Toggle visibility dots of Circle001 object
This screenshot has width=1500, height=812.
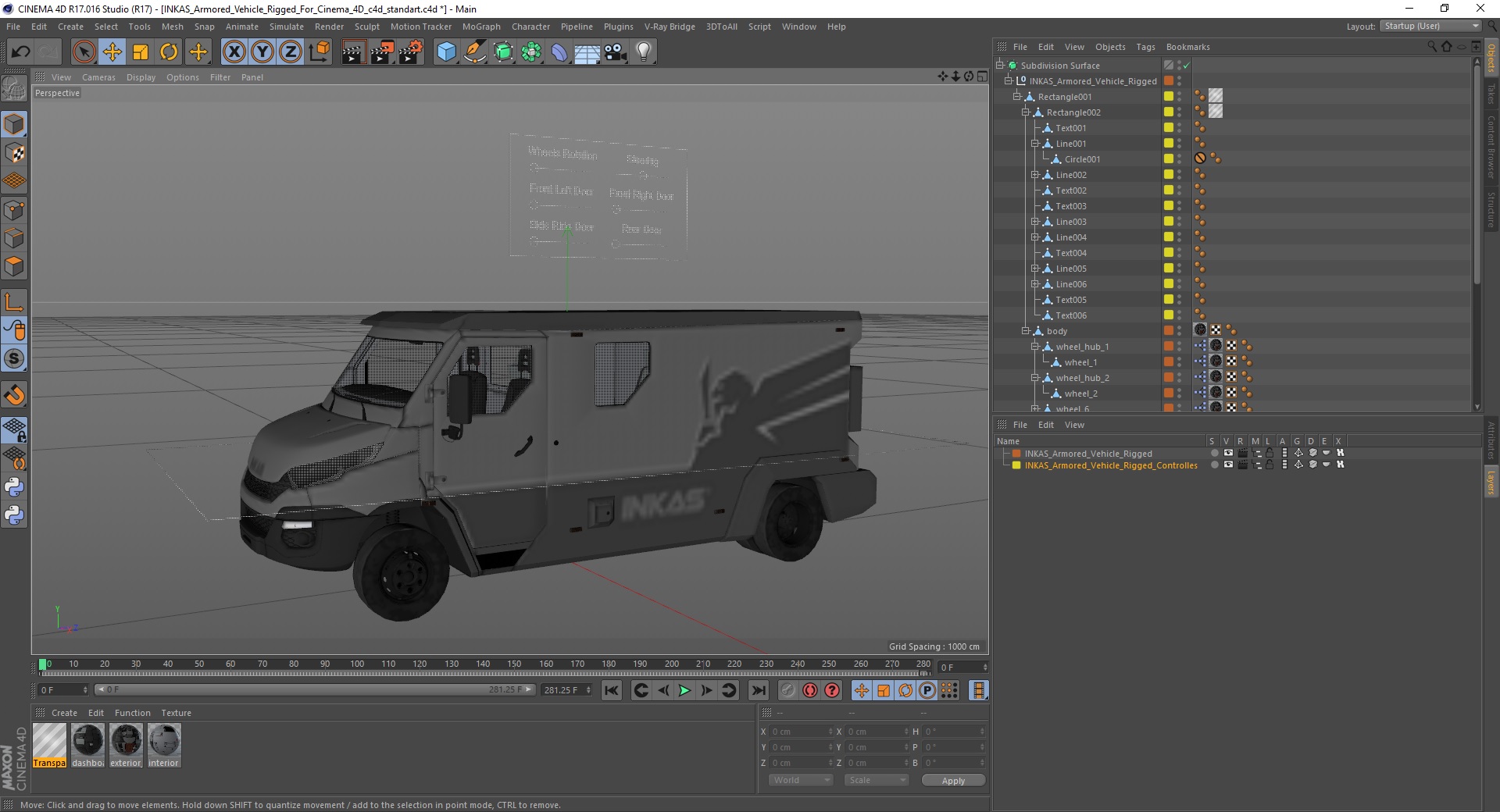[x=1180, y=158]
